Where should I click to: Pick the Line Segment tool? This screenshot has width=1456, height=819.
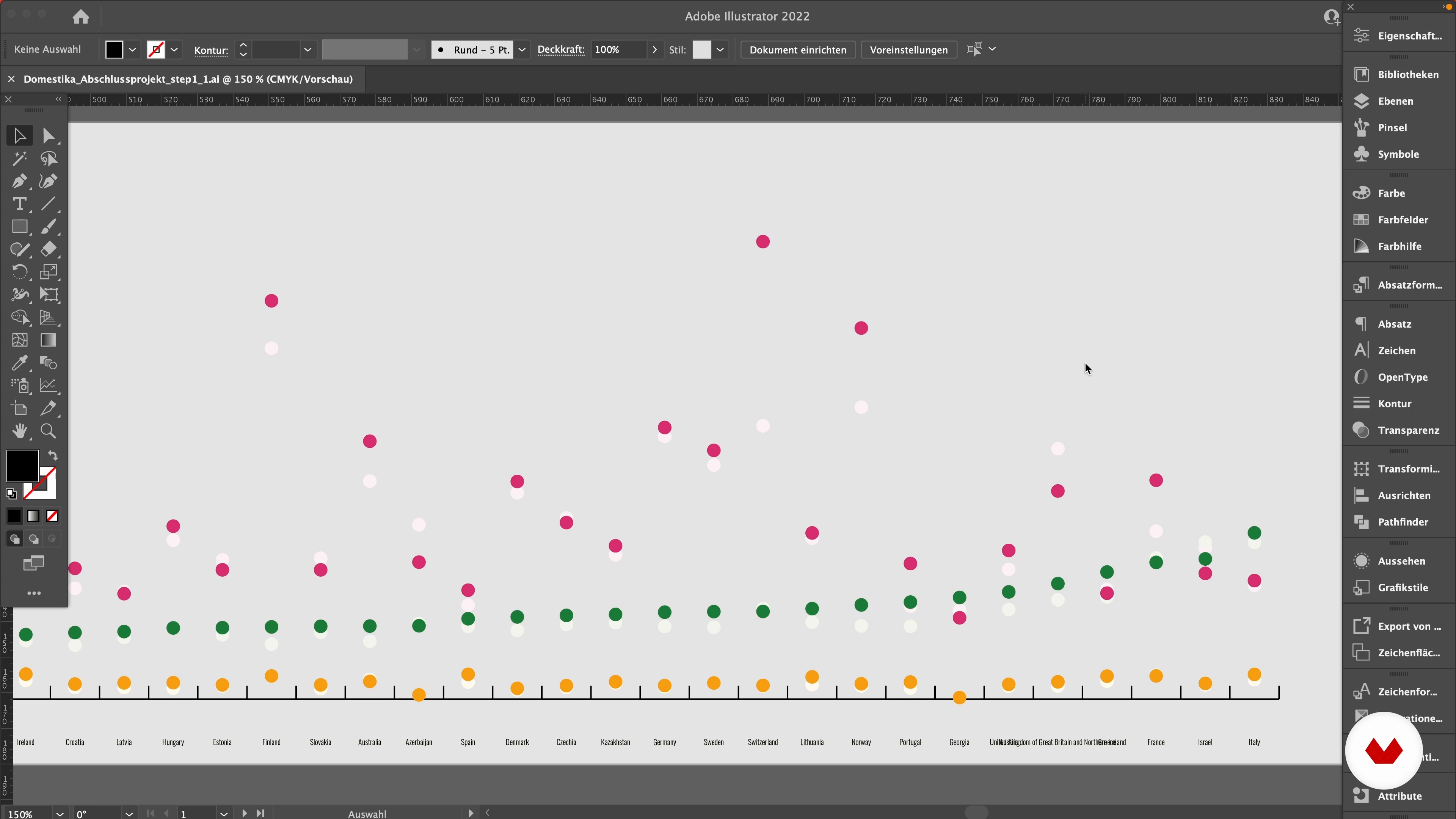coord(49,204)
